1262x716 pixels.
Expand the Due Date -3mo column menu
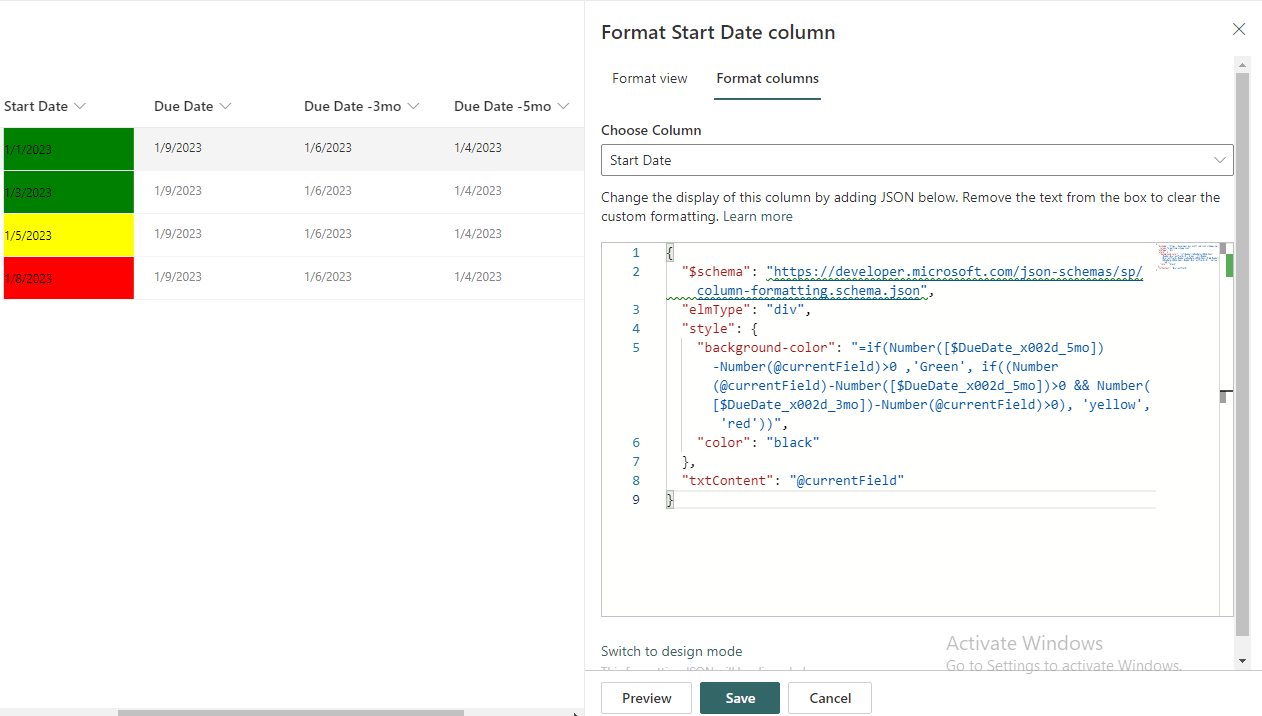[x=412, y=106]
